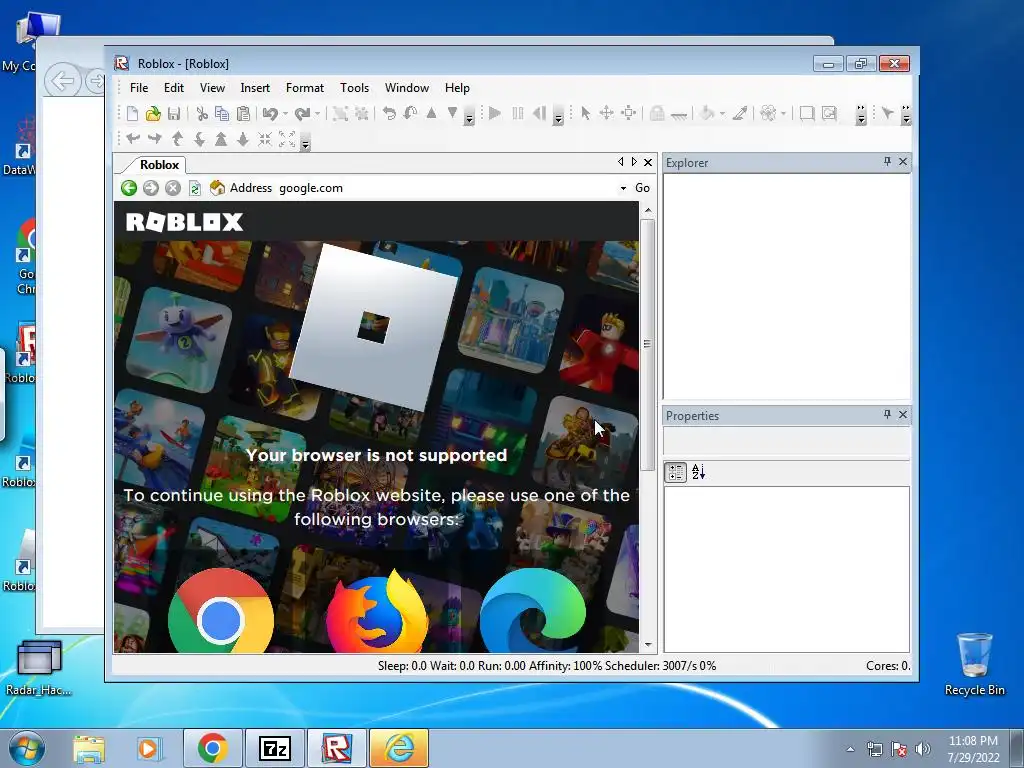
Task: Save with the floppy disk icon
Action: (174, 114)
